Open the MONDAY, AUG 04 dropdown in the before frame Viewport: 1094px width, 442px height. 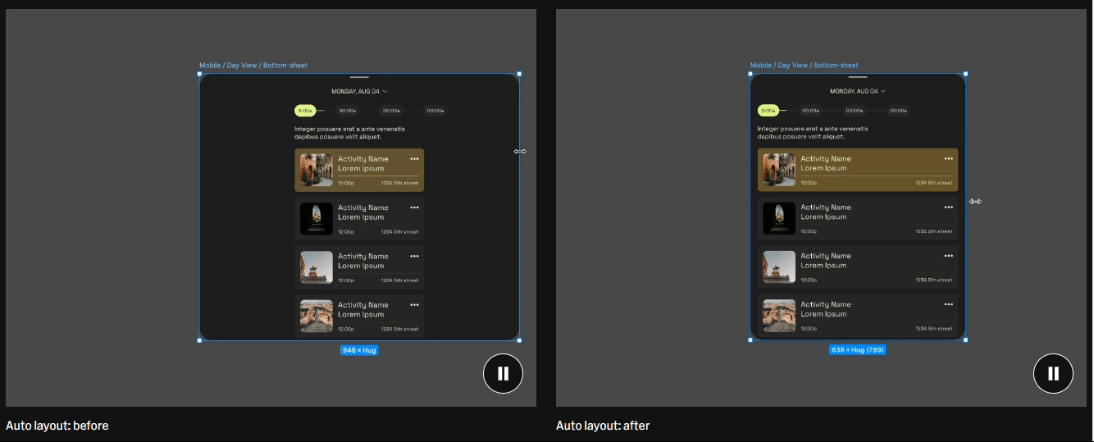[x=359, y=91]
